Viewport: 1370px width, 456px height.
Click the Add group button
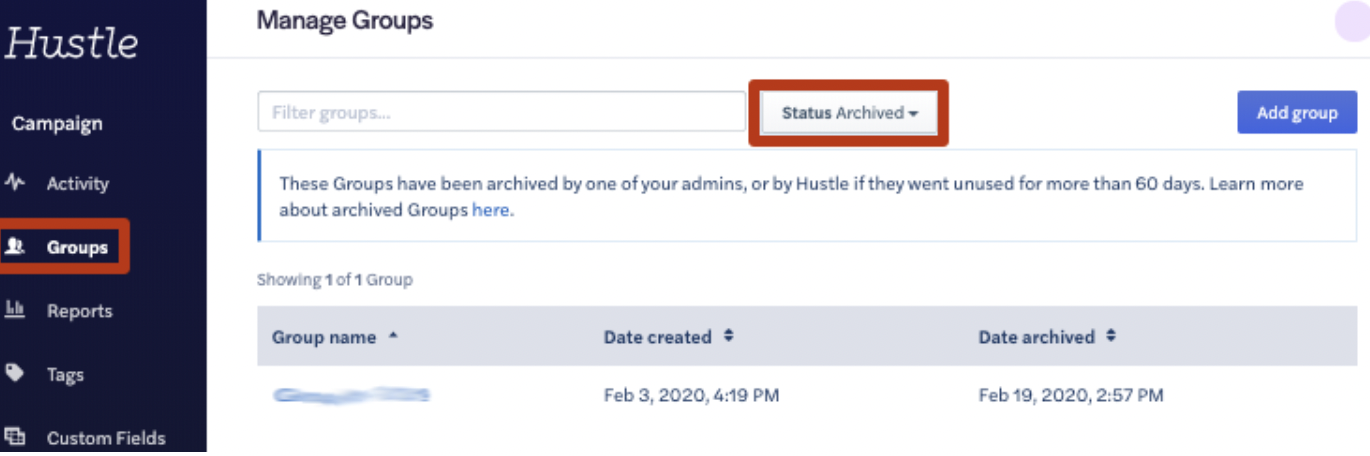coord(1297,112)
